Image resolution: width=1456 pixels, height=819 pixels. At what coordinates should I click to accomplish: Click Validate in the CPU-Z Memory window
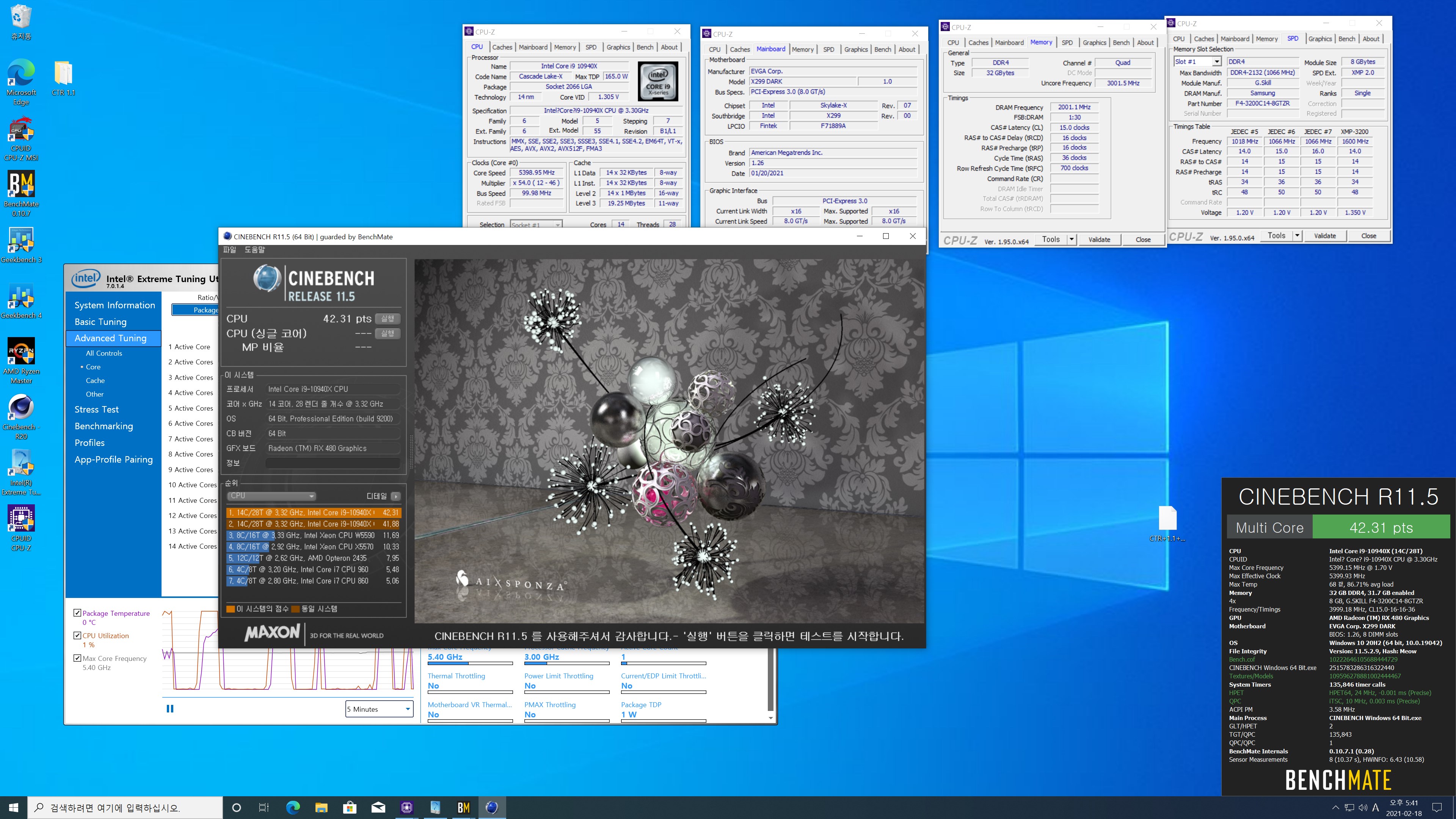(x=1099, y=239)
